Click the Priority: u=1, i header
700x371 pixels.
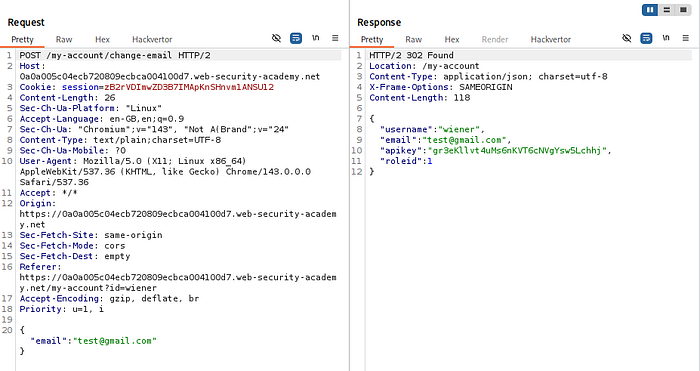pyautogui.click(x=61, y=309)
